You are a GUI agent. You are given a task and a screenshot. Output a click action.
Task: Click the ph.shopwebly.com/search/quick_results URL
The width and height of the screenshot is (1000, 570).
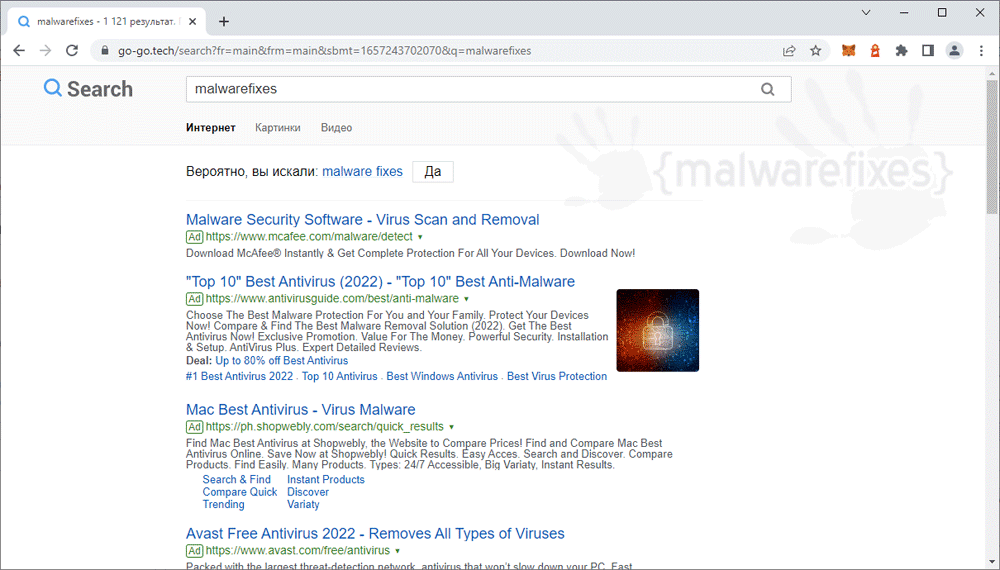pos(325,427)
